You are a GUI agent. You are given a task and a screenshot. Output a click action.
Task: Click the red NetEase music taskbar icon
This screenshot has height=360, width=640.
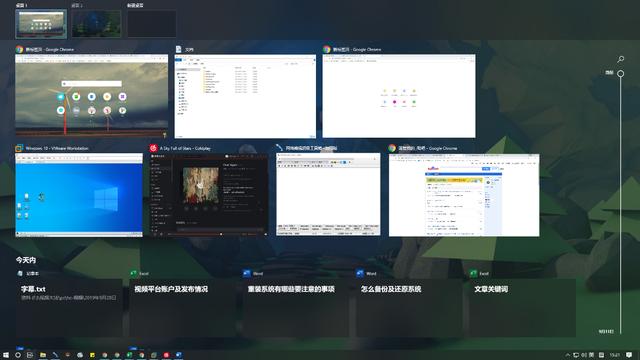[166, 355]
